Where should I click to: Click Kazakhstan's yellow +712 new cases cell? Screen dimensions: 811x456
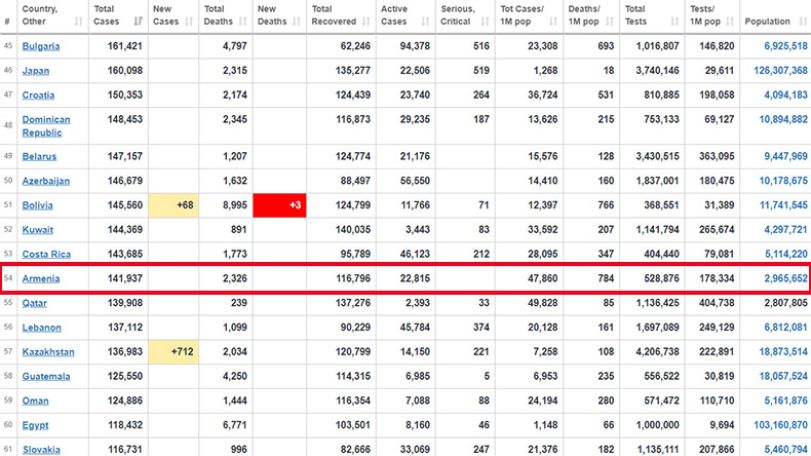pos(173,352)
